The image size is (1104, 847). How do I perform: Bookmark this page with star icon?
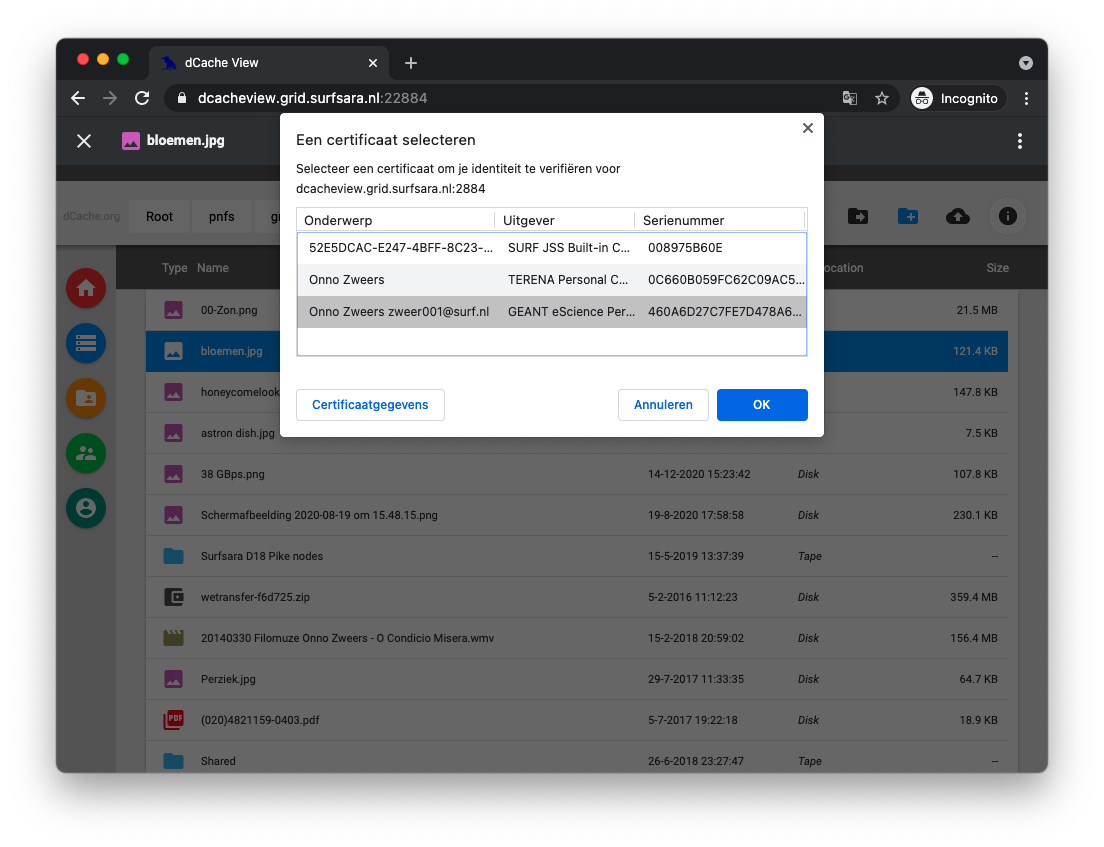(x=882, y=98)
